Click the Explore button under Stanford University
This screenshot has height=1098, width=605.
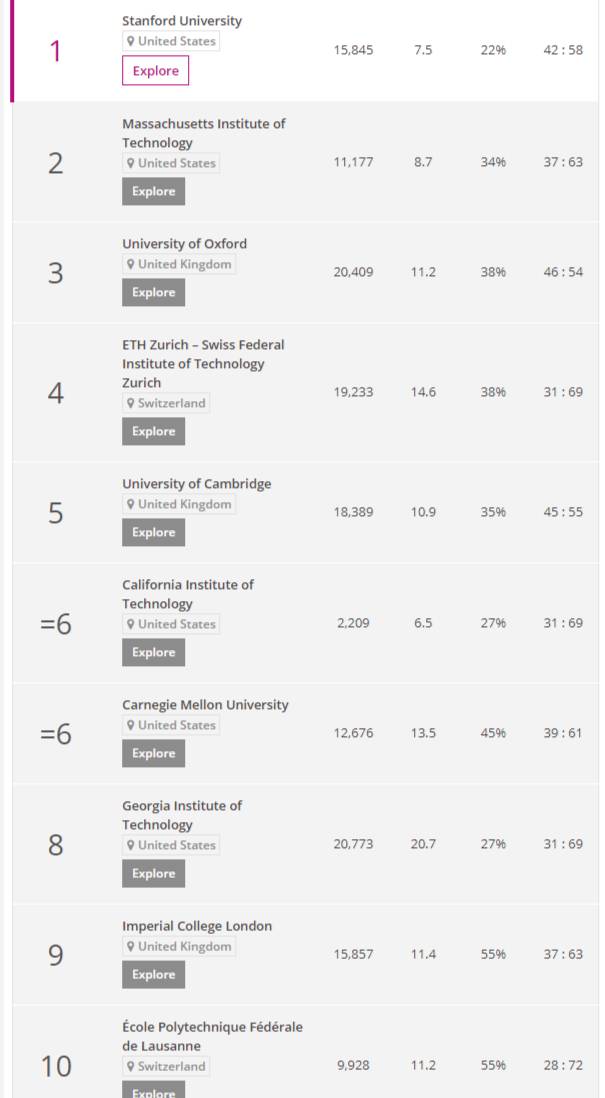(155, 71)
